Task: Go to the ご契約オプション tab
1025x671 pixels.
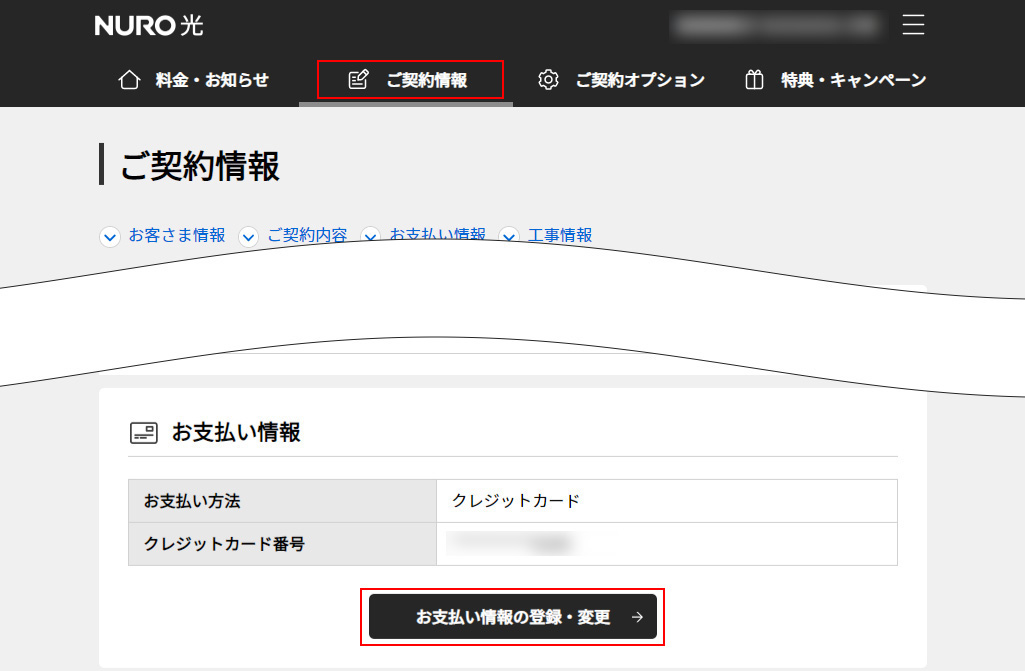Action: [621, 80]
